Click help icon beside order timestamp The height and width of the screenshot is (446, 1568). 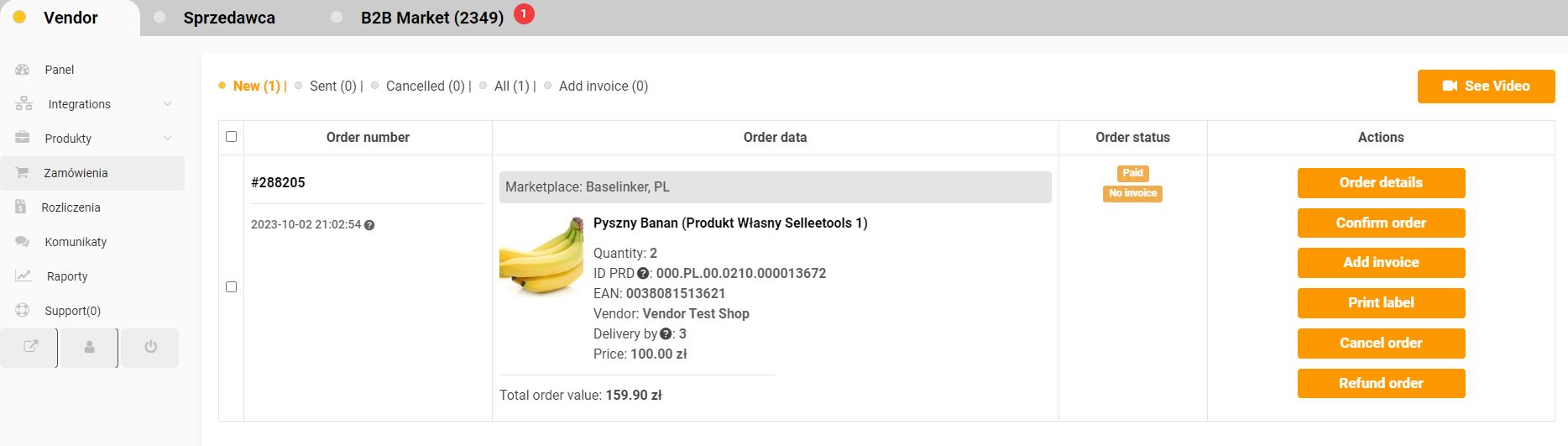pos(369,225)
